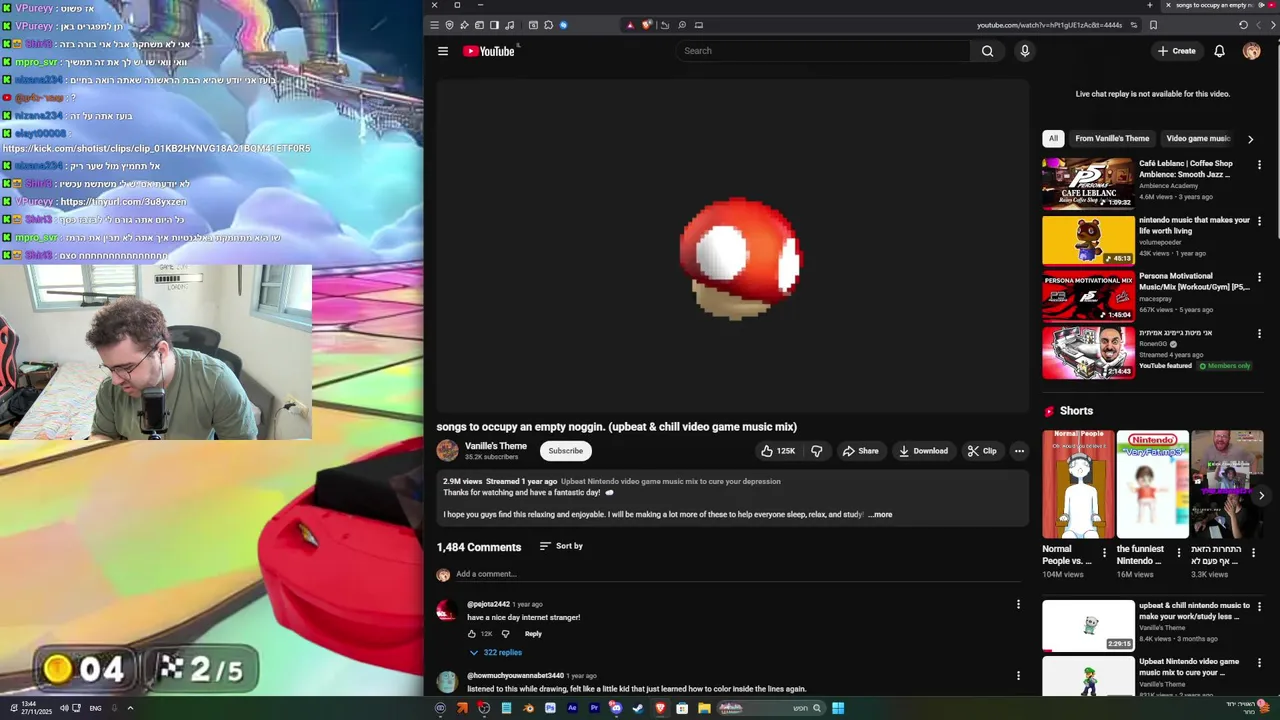Open Vanille's Theme channel name link
Viewport: 1280px width, 720px height.
point(495,446)
